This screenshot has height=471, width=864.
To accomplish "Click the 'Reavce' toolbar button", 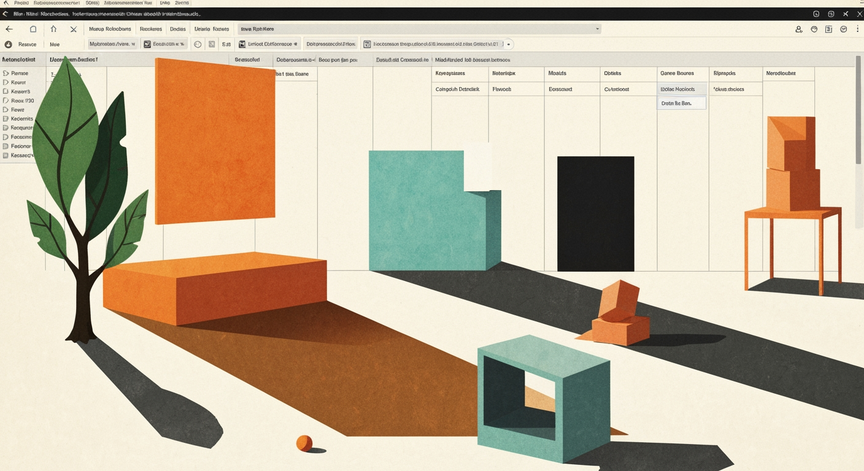I will point(27,44).
